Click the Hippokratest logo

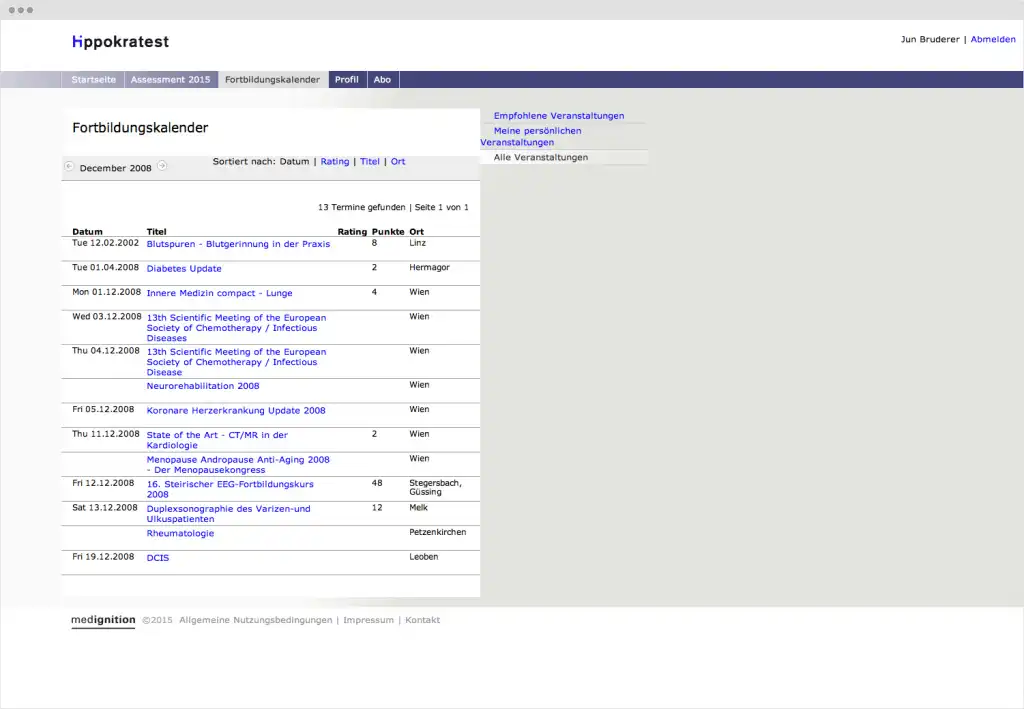point(120,42)
